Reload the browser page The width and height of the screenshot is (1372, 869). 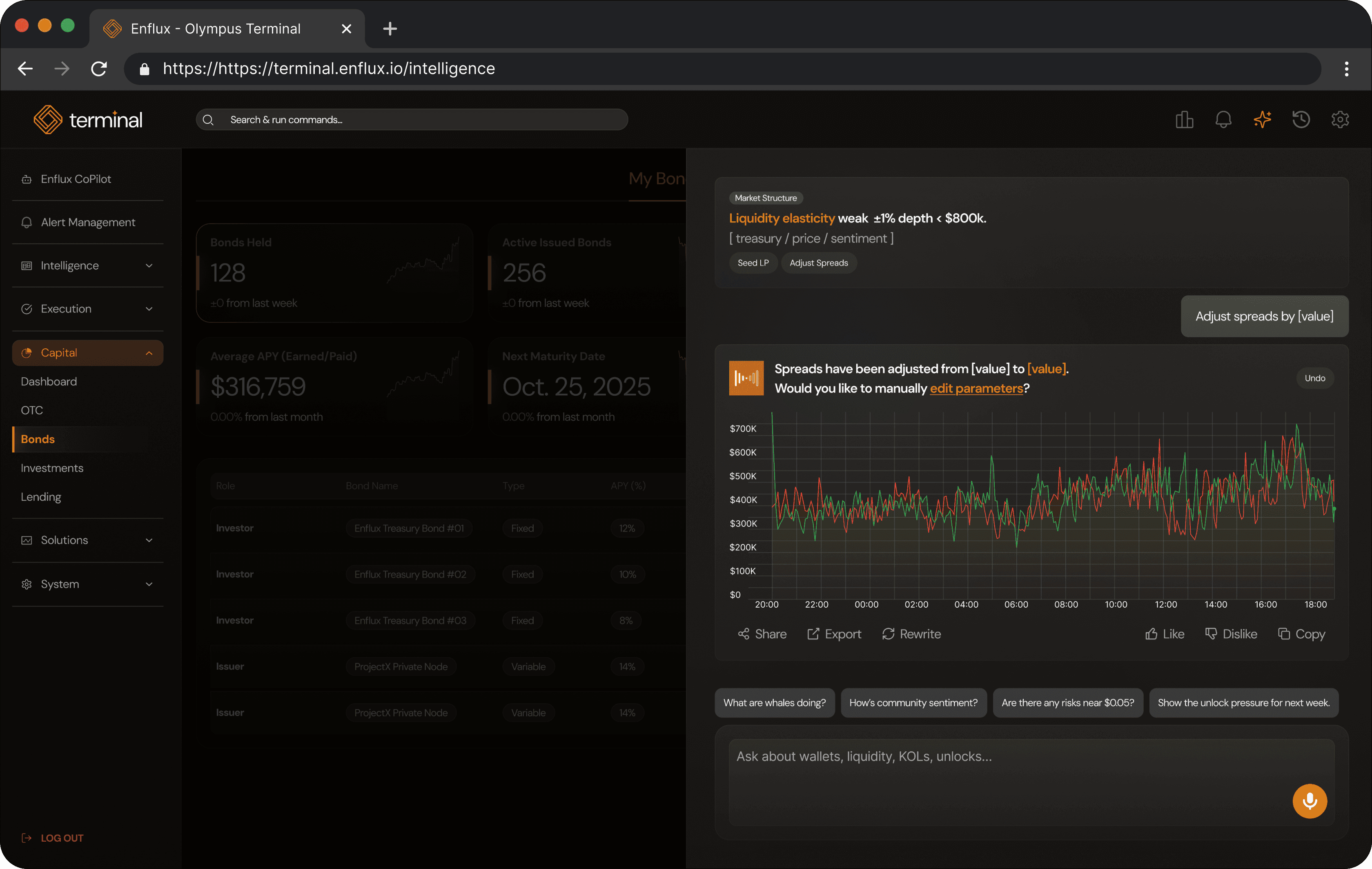99,69
